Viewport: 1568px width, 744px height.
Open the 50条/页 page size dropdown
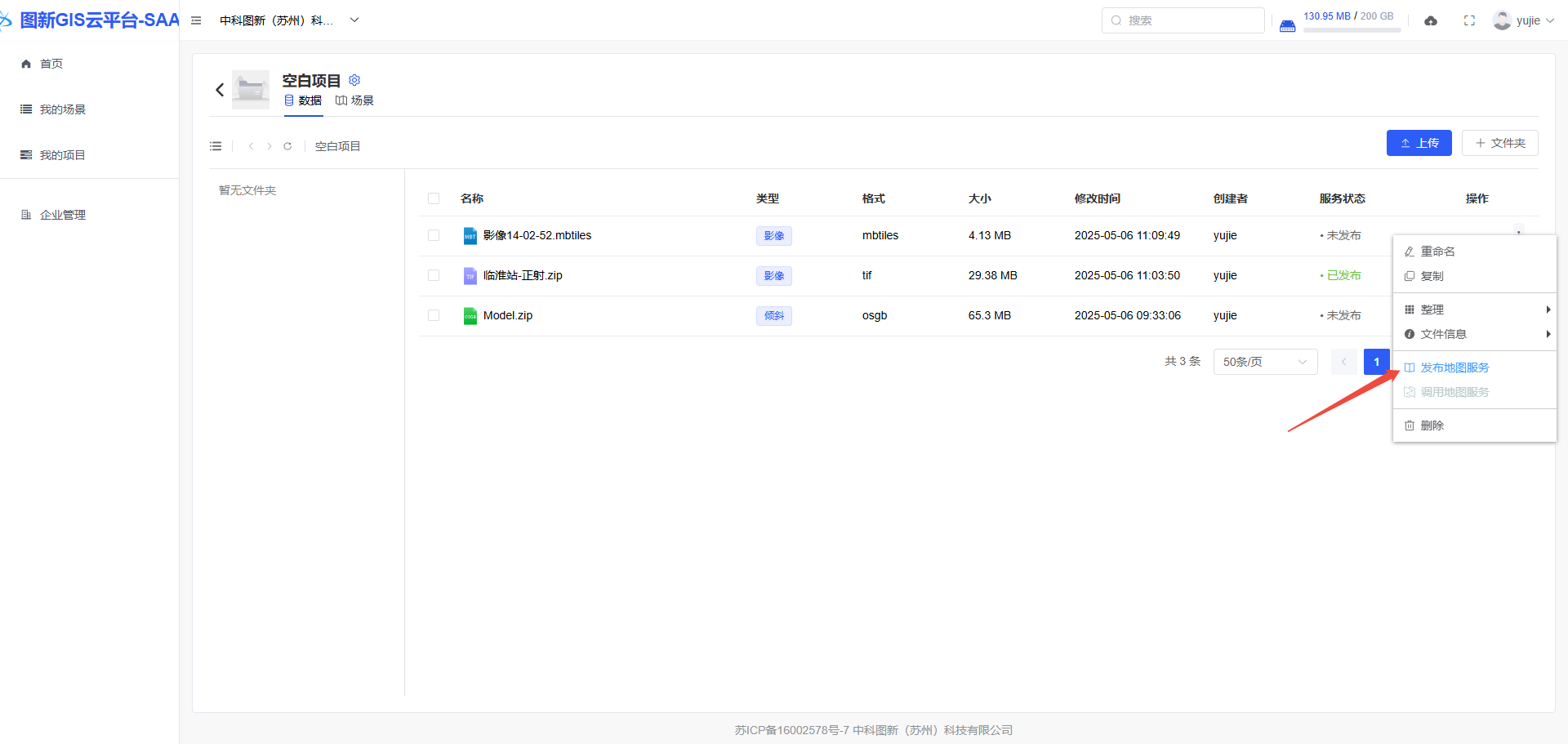click(1264, 362)
